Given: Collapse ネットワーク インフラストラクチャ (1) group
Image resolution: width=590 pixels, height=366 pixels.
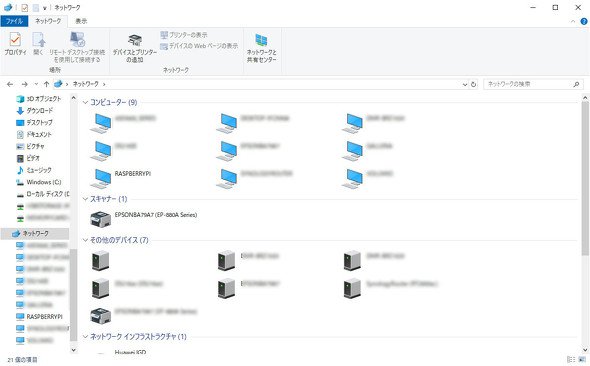Looking at the screenshot, I should 85,337.
